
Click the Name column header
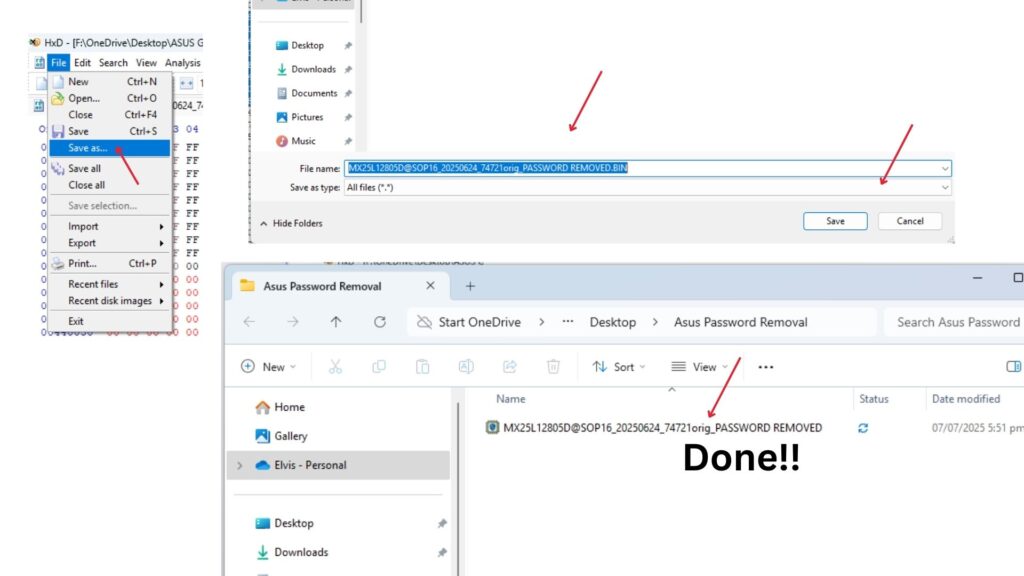click(x=511, y=399)
